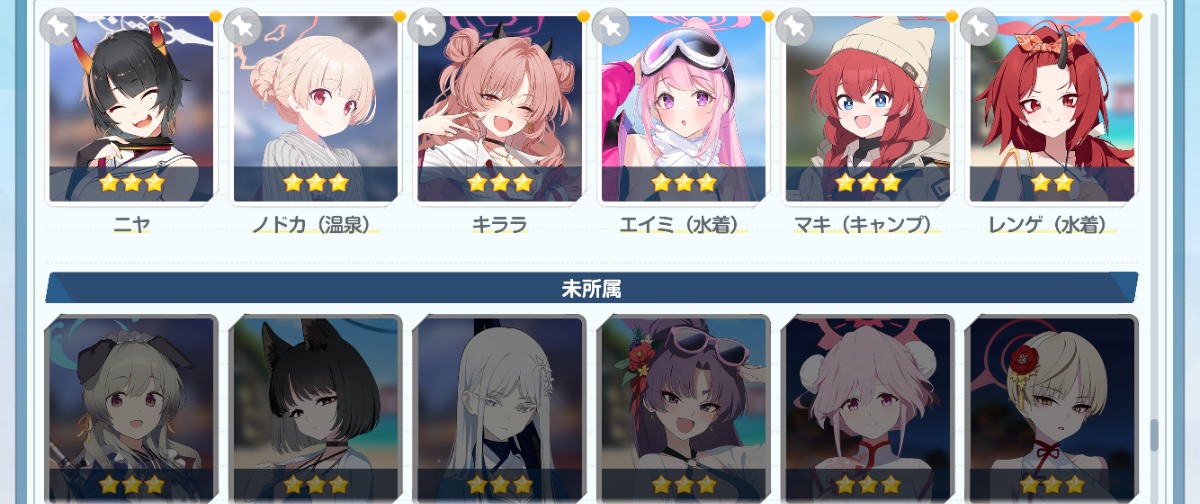The width and height of the screenshot is (1200, 504).
Task: Select the unowned blonde girl with red flower
Action: pyautogui.click(x=1052, y=408)
